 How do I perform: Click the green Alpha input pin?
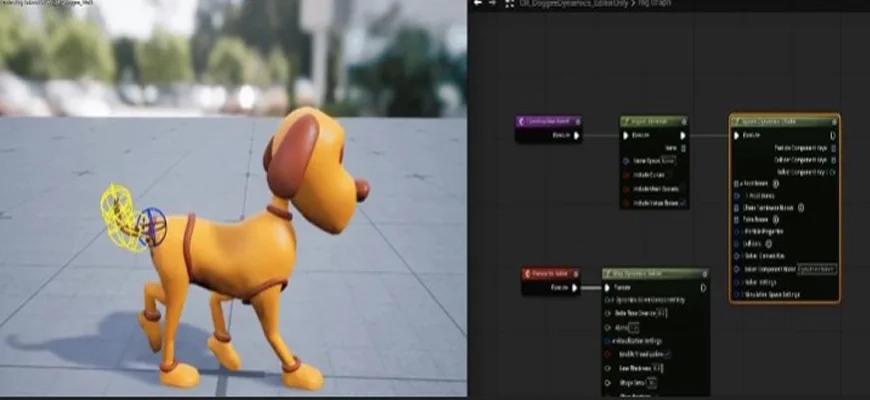(x=608, y=328)
